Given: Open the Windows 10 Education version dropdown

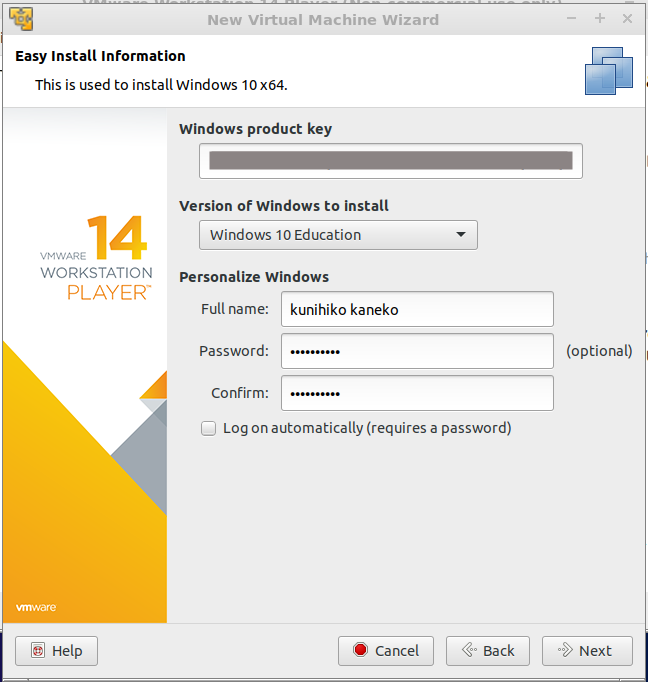Looking at the screenshot, I should point(338,235).
